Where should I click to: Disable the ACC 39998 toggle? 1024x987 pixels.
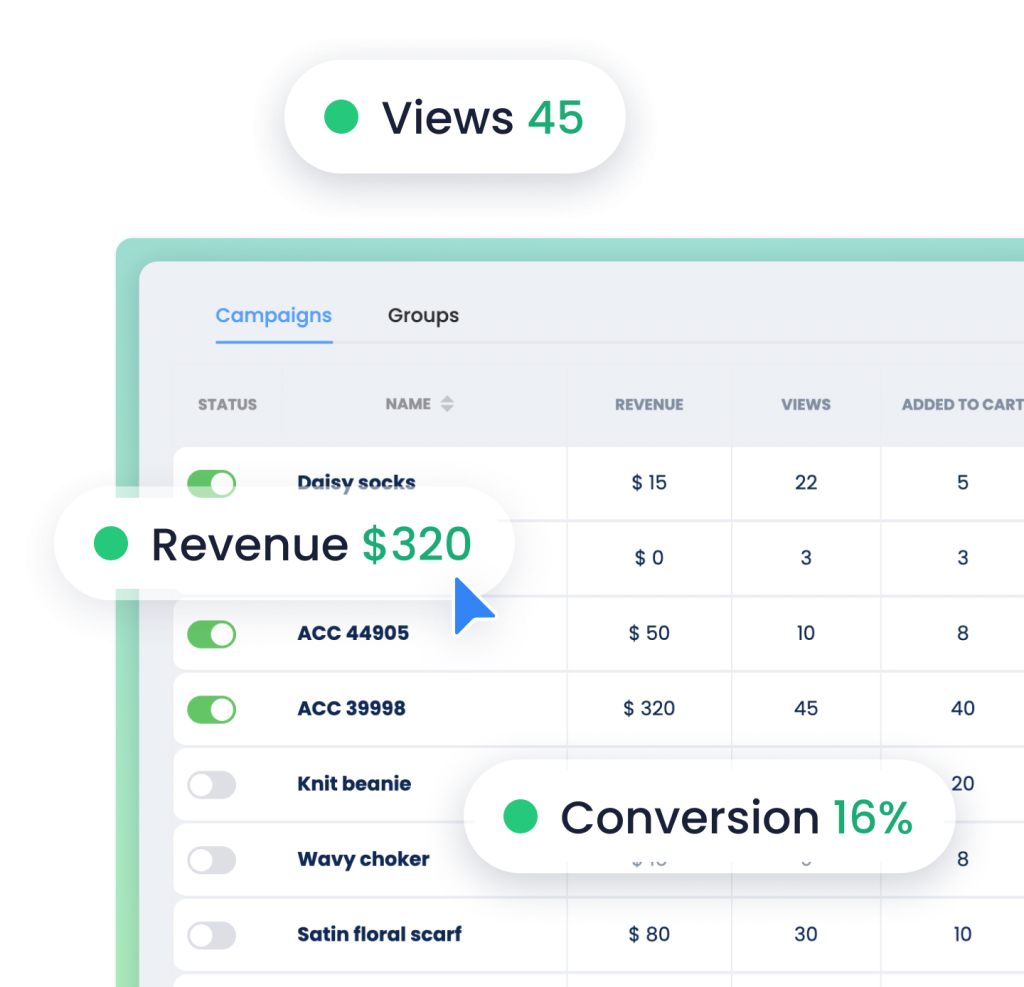coord(210,709)
